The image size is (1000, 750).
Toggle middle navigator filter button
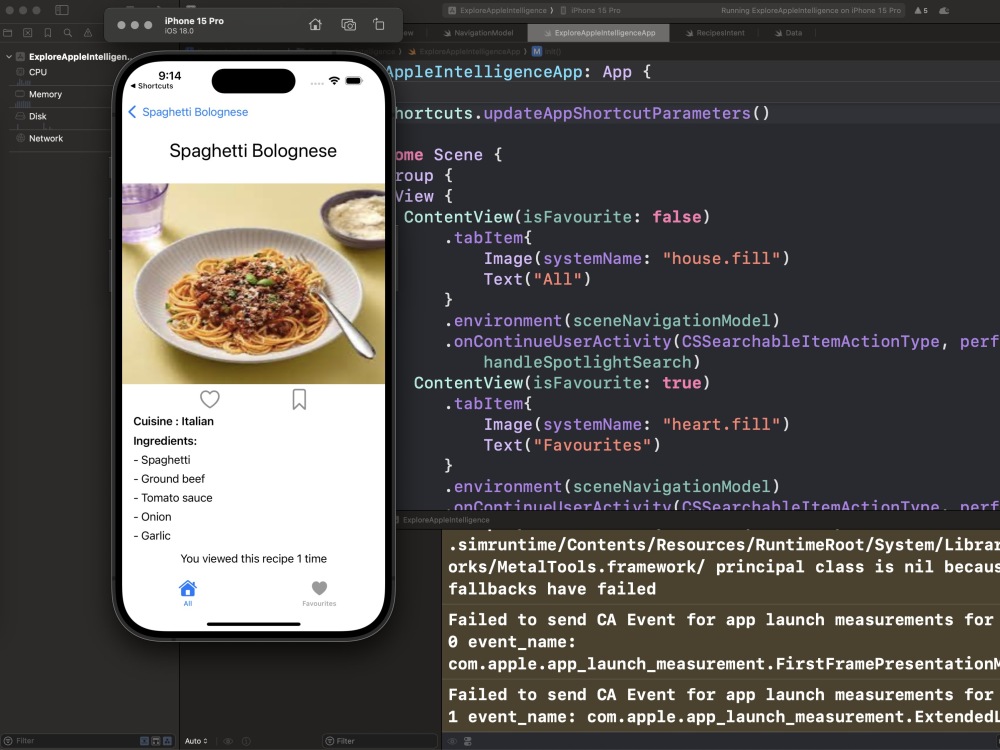click(156, 740)
